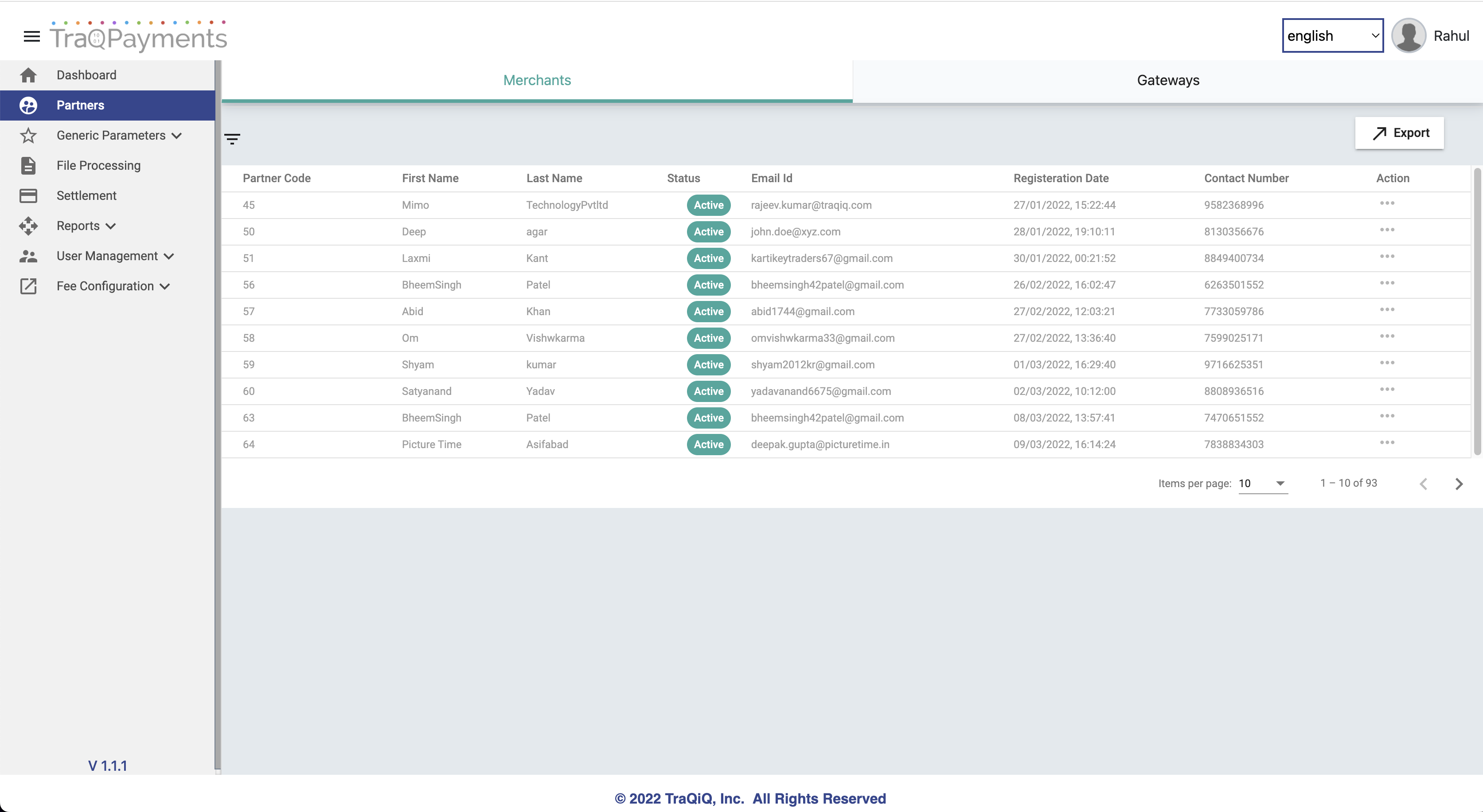The image size is (1483, 812).
Task: Click the File Processing document icon
Action: (x=28, y=166)
